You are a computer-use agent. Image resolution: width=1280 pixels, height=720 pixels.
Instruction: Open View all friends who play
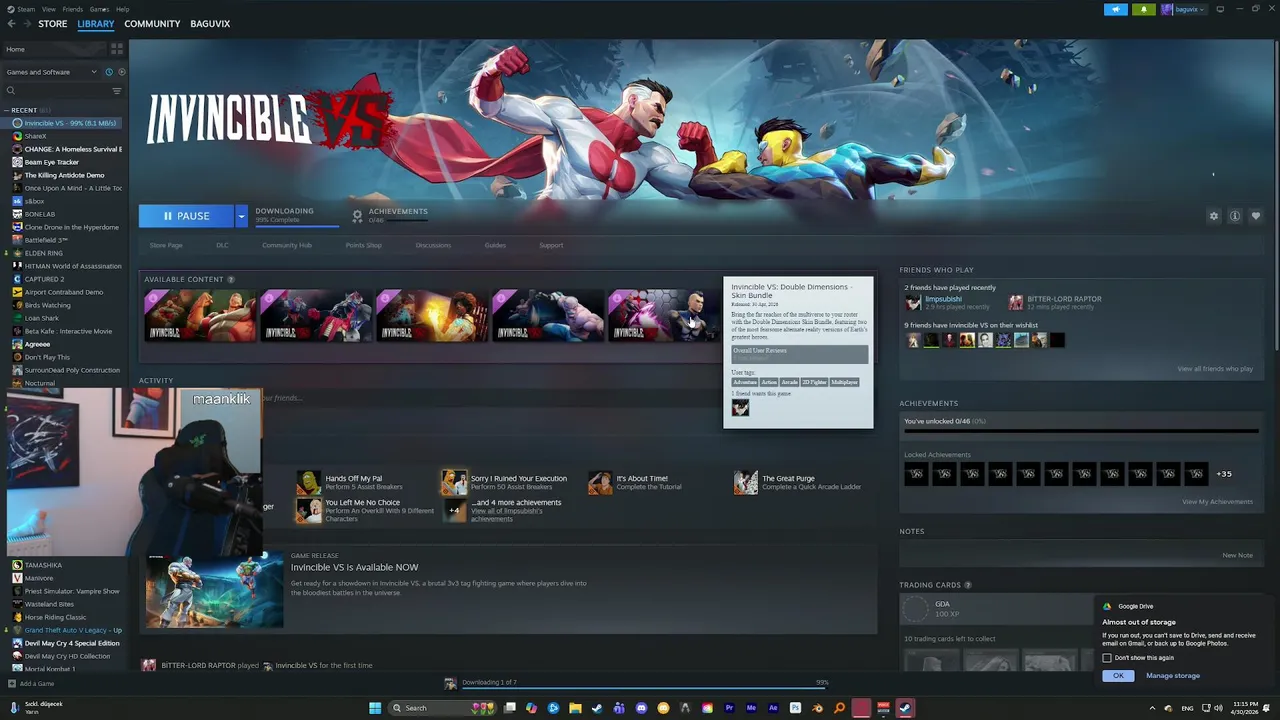[1215, 369]
